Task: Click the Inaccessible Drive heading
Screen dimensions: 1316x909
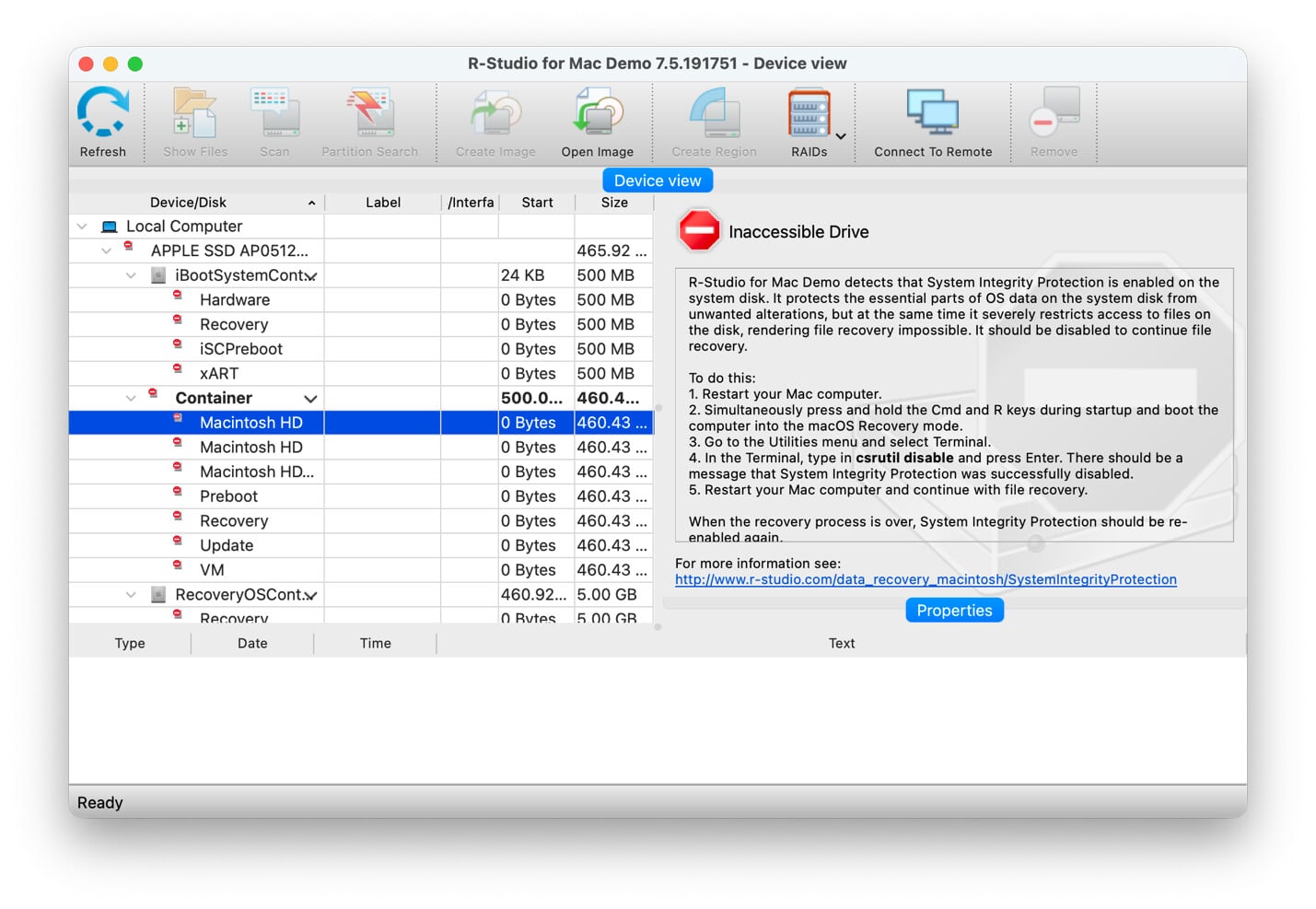Action: click(x=798, y=232)
